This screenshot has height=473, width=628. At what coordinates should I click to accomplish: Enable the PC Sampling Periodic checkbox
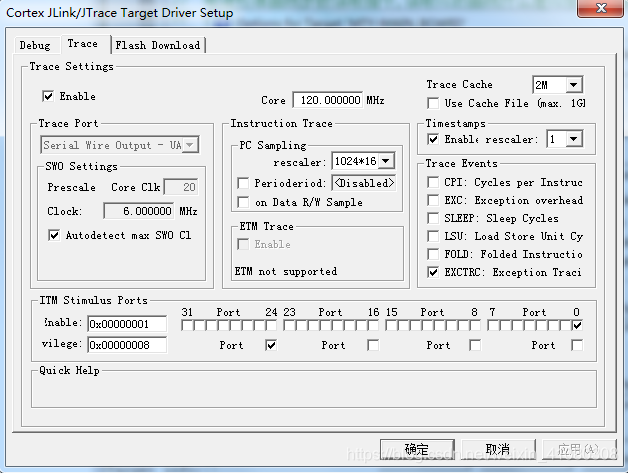pos(243,183)
